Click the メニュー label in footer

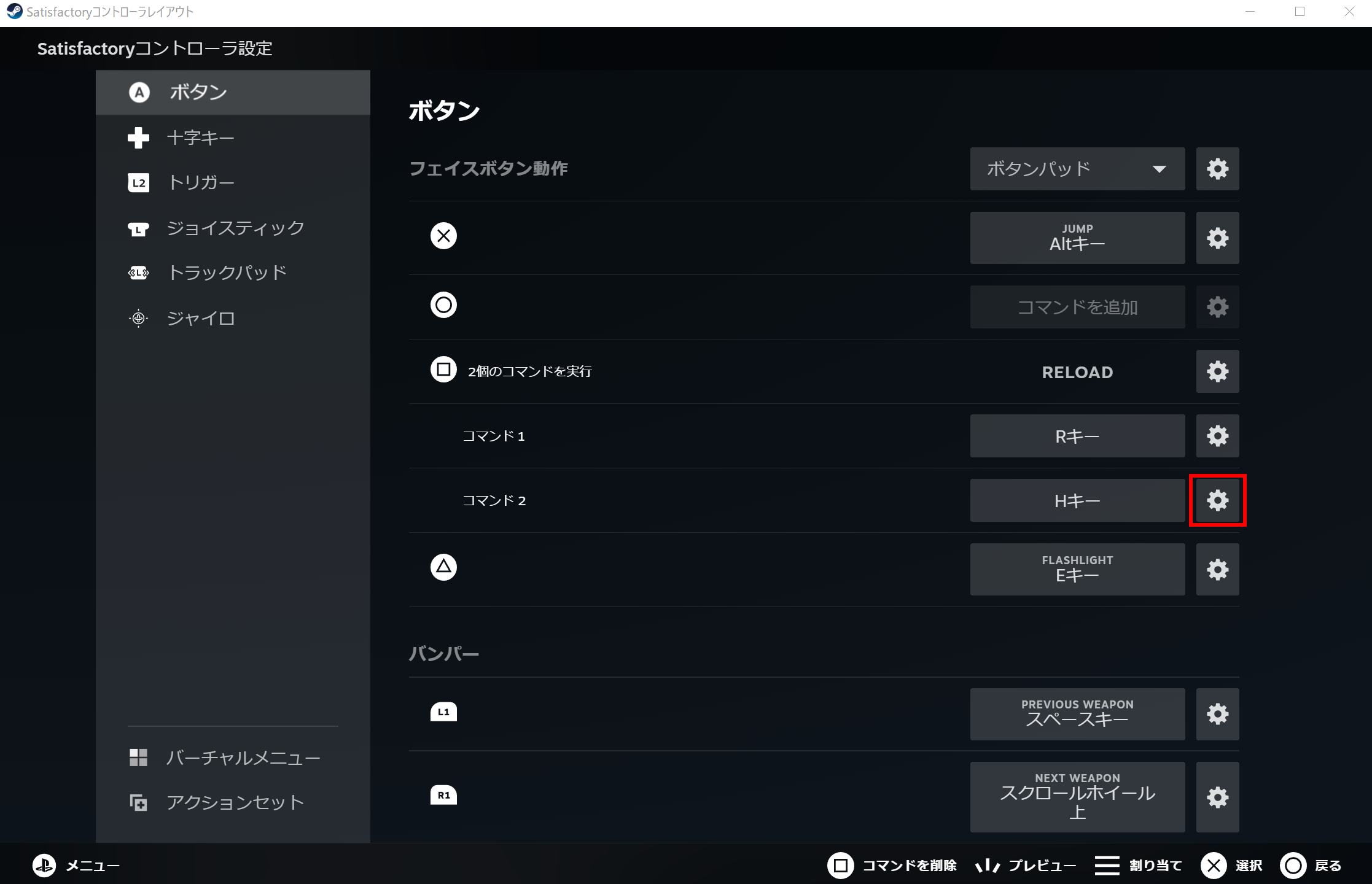coord(93,866)
